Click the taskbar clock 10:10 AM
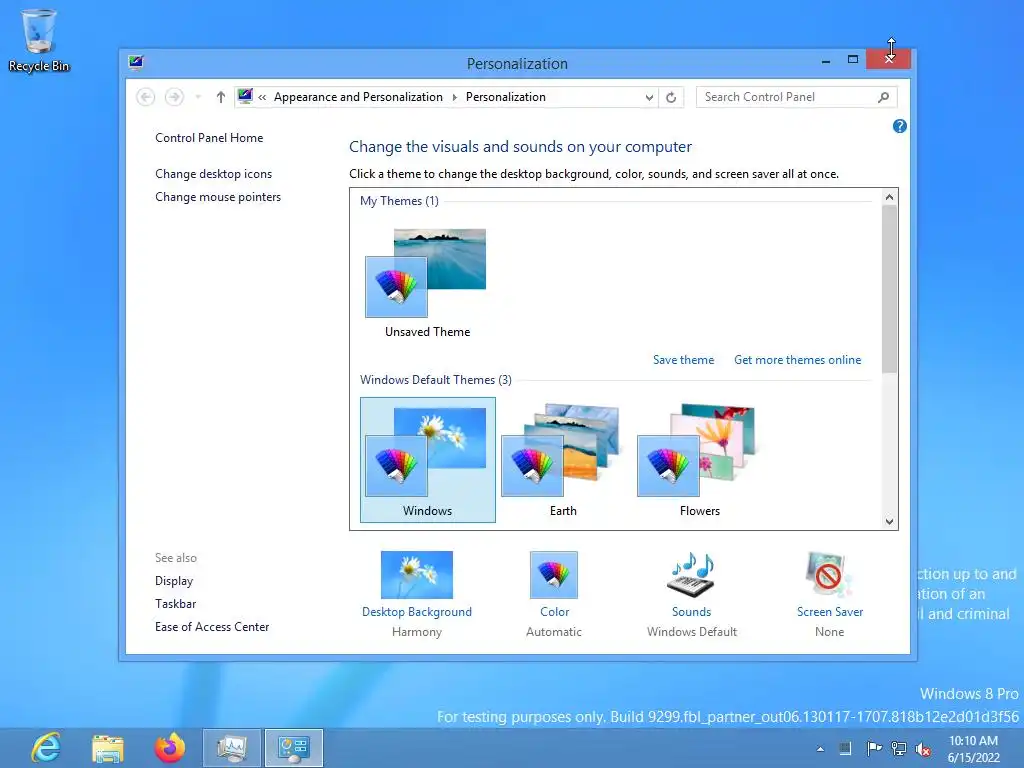Screen dimensions: 1024x768 [x=973, y=749]
